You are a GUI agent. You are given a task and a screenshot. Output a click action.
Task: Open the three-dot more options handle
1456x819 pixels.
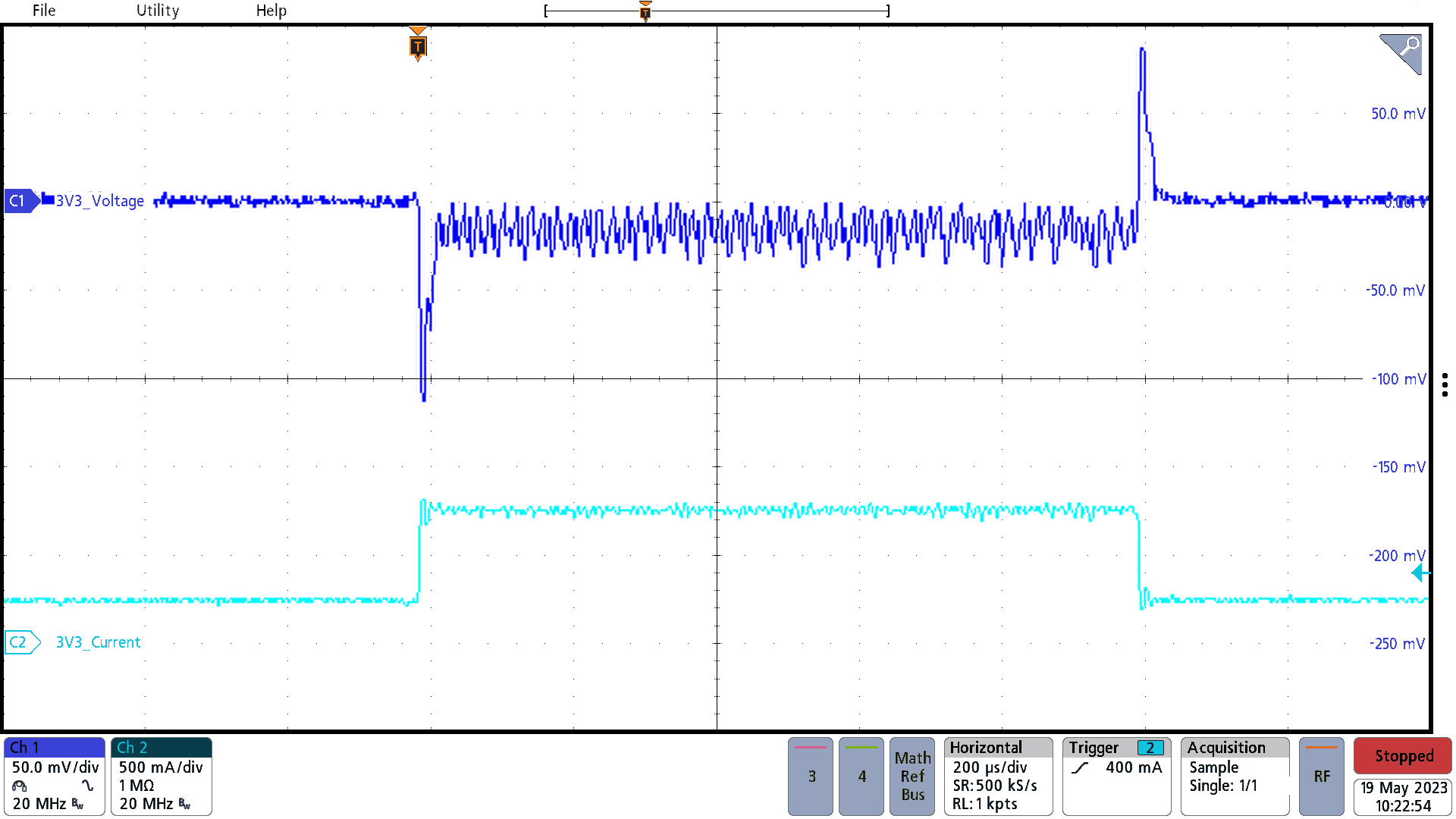point(1445,384)
